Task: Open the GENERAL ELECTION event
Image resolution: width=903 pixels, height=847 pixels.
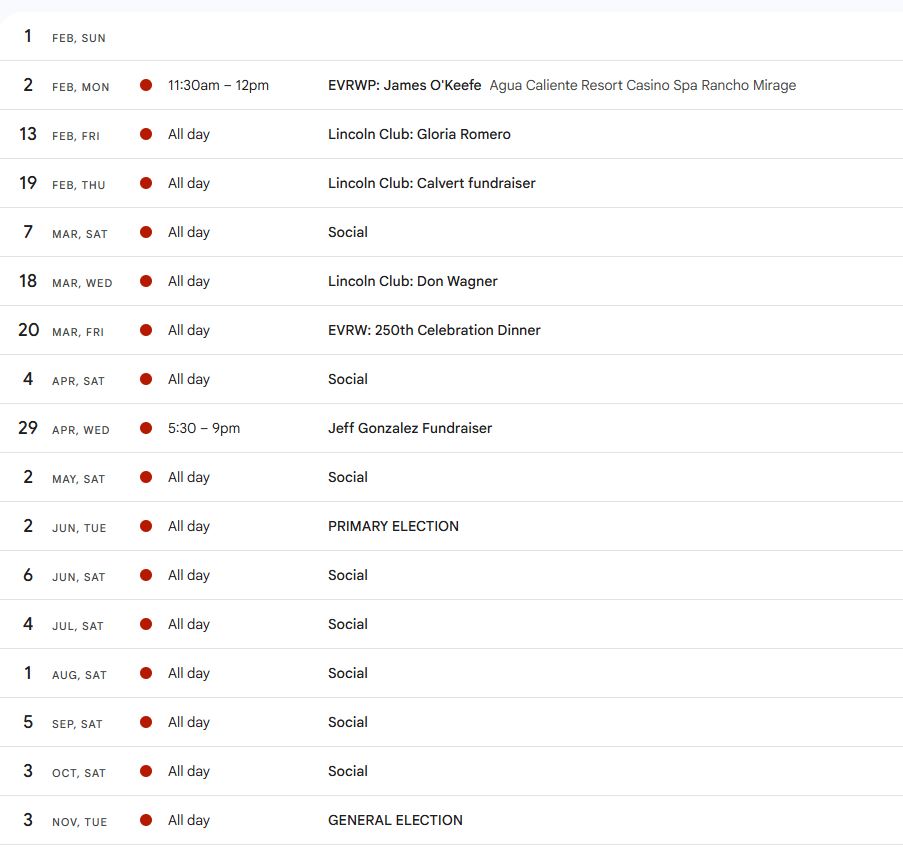Action: click(x=395, y=821)
